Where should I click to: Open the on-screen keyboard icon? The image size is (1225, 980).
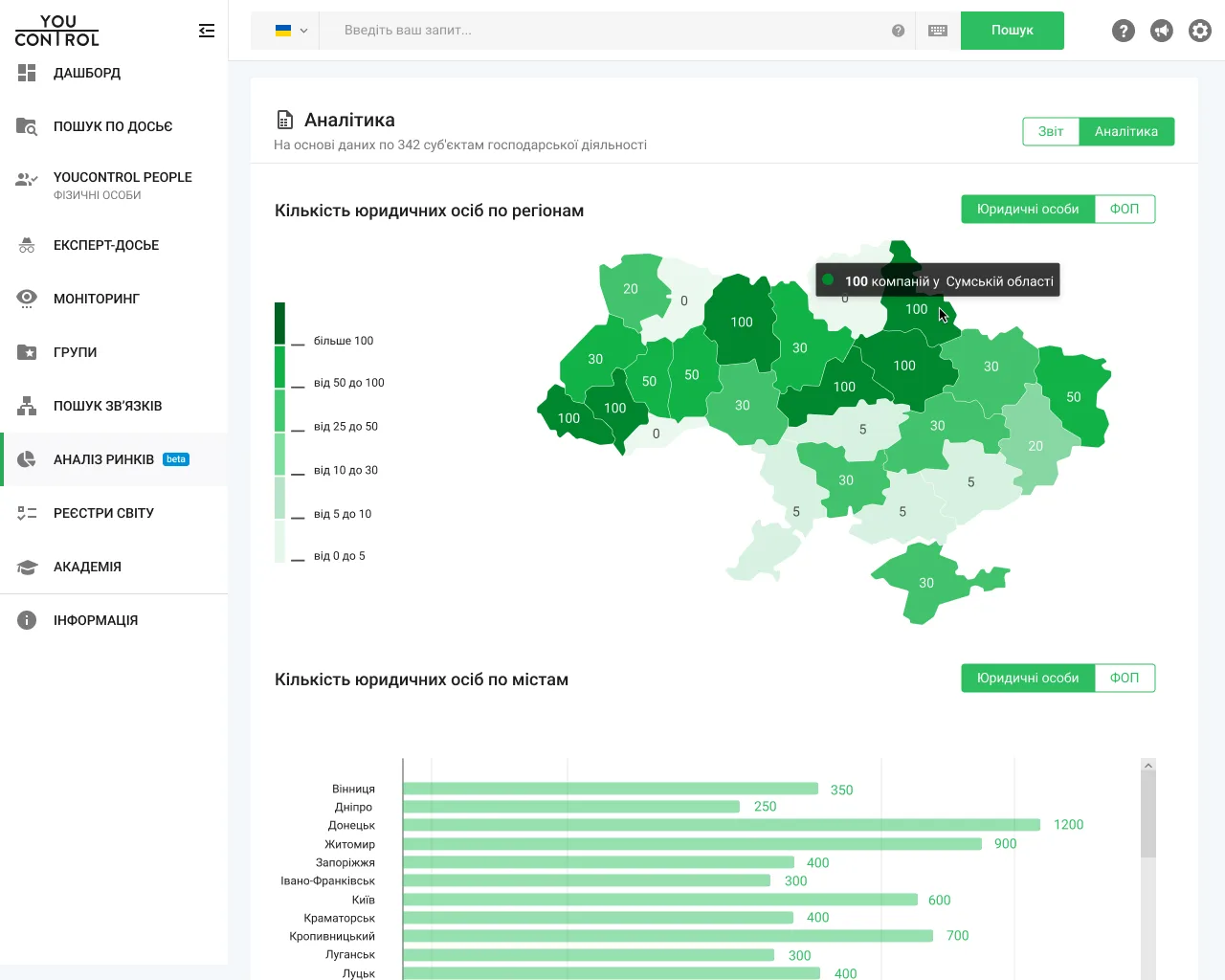tap(938, 31)
